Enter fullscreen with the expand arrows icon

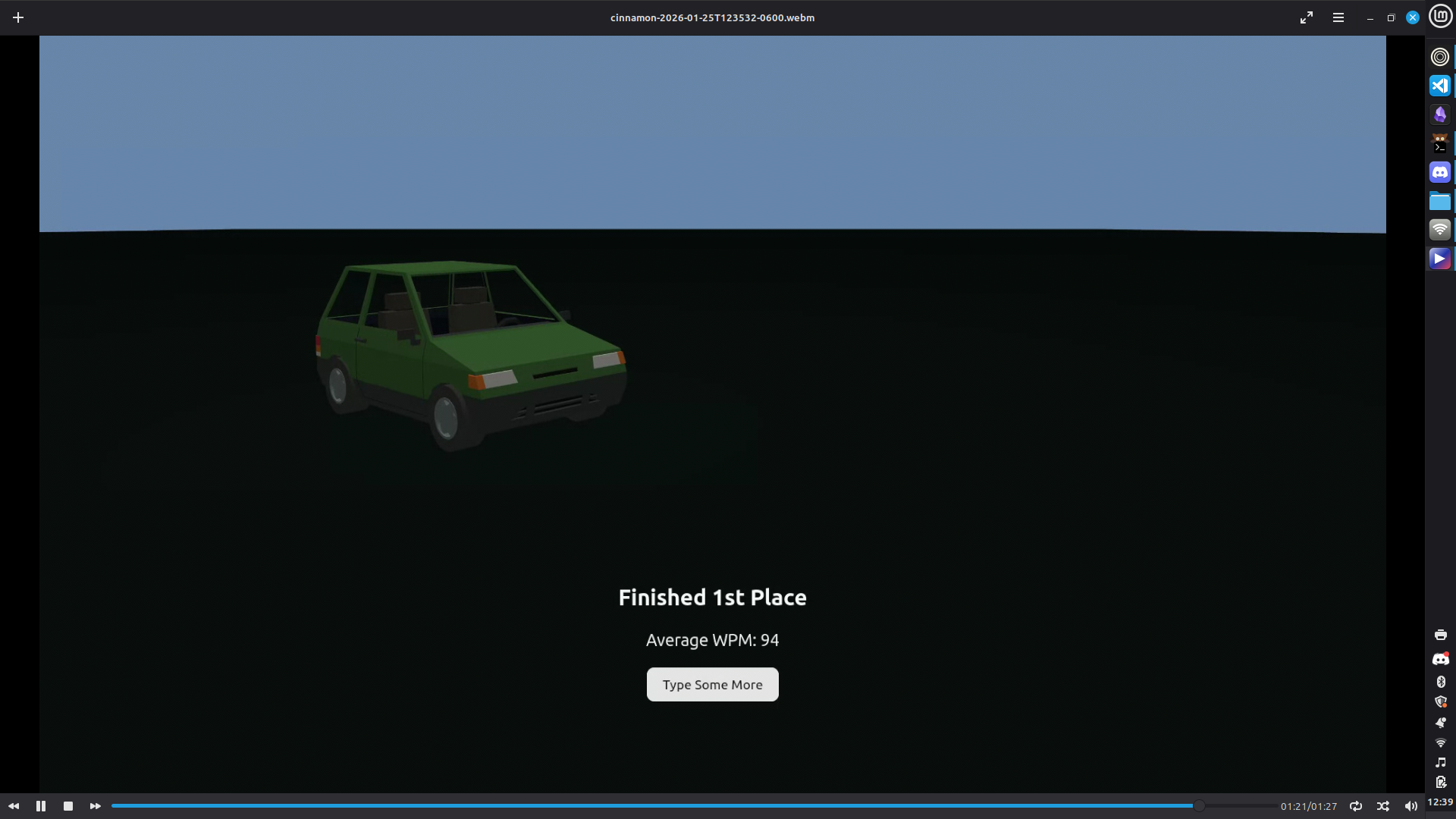click(x=1307, y=17)
